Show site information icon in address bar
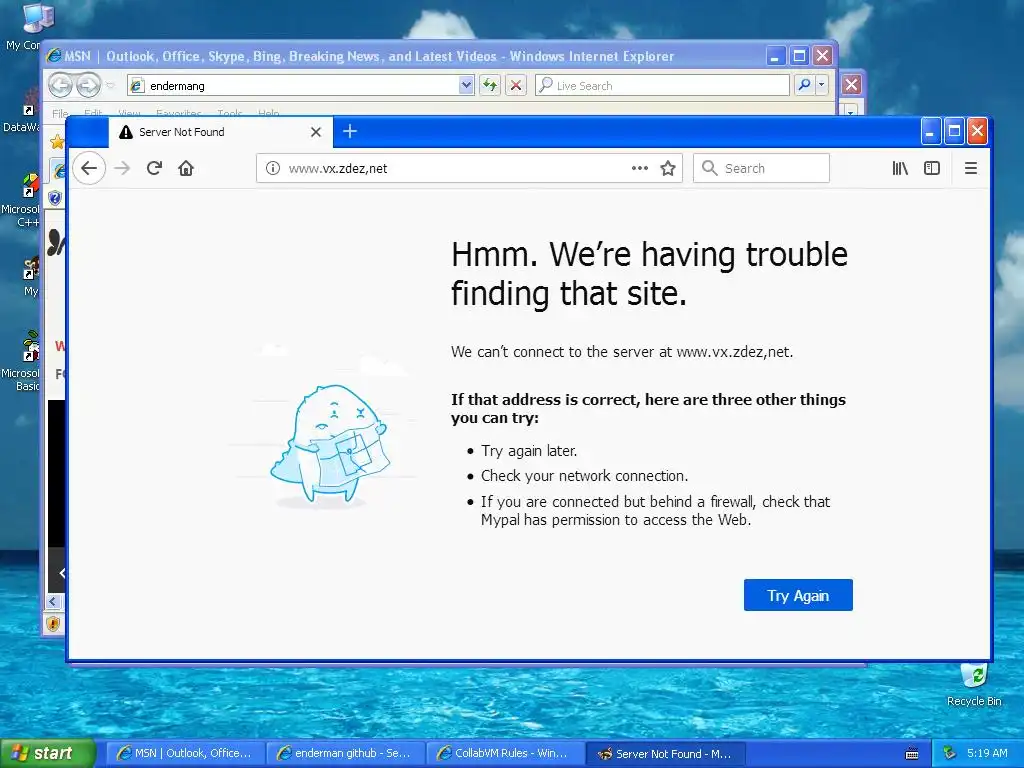The height and width of the screenshot is (768, 1024). [x=273, y=168]
